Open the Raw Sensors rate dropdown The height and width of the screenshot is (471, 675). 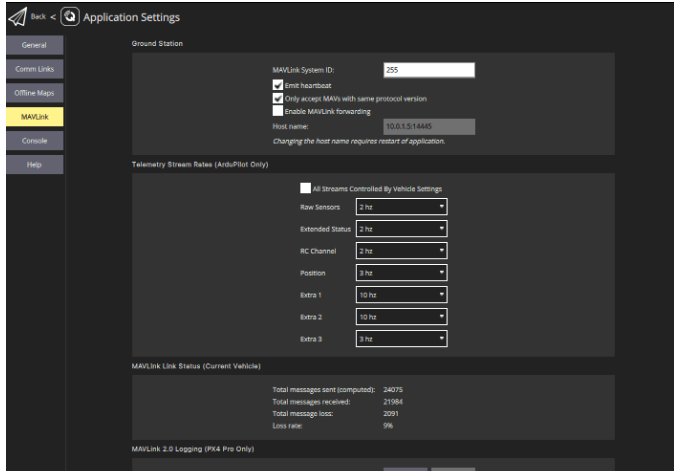click(401, 207)
